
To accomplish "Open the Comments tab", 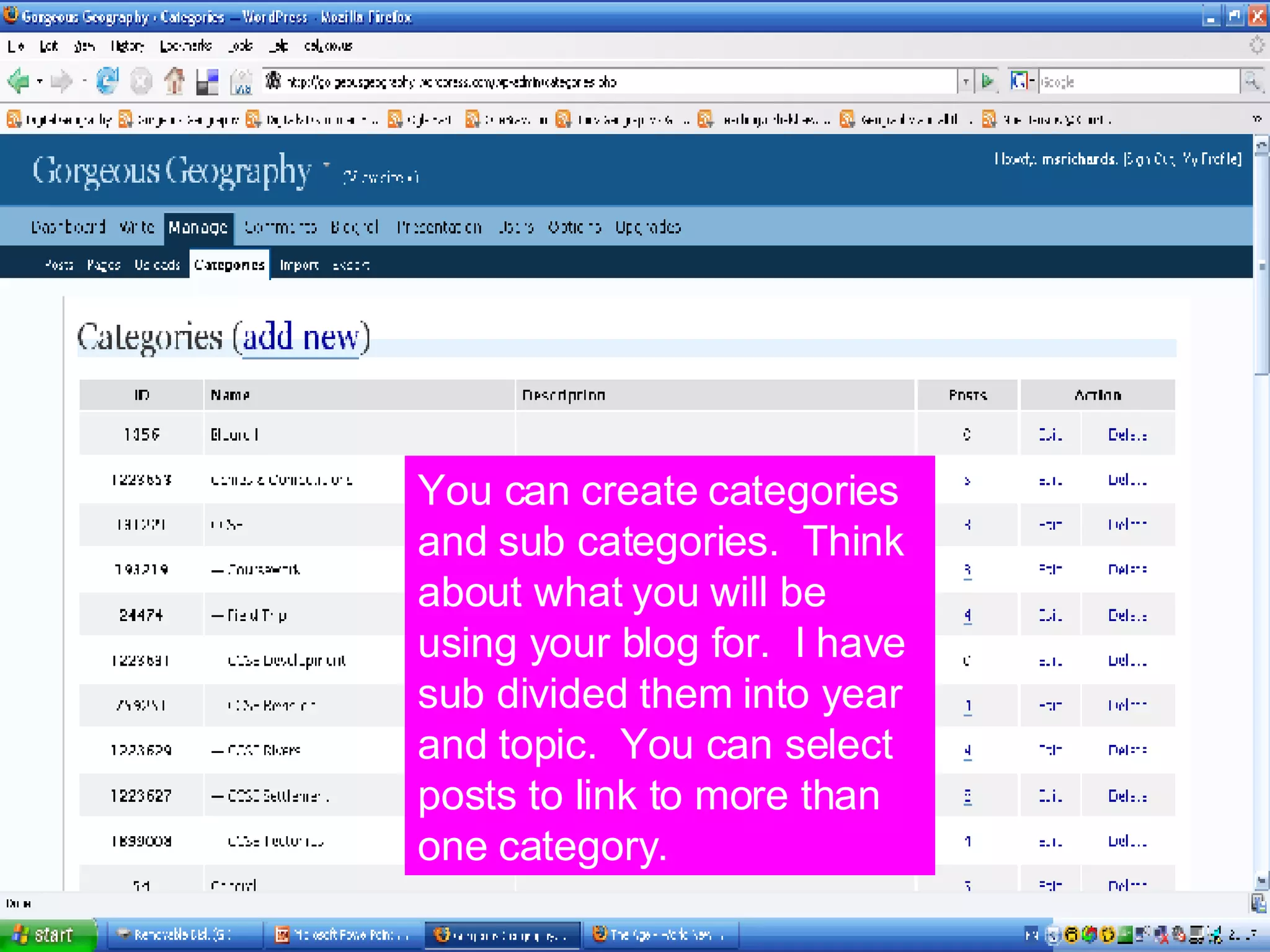I will pos(280,227).
